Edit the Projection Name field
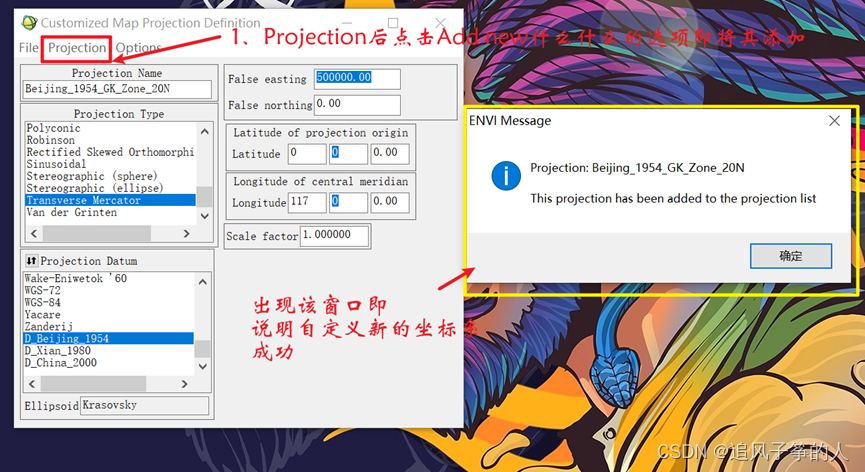The height and width of the screenshot is (472, 865). pyautogui.click(x=118, y=89)
